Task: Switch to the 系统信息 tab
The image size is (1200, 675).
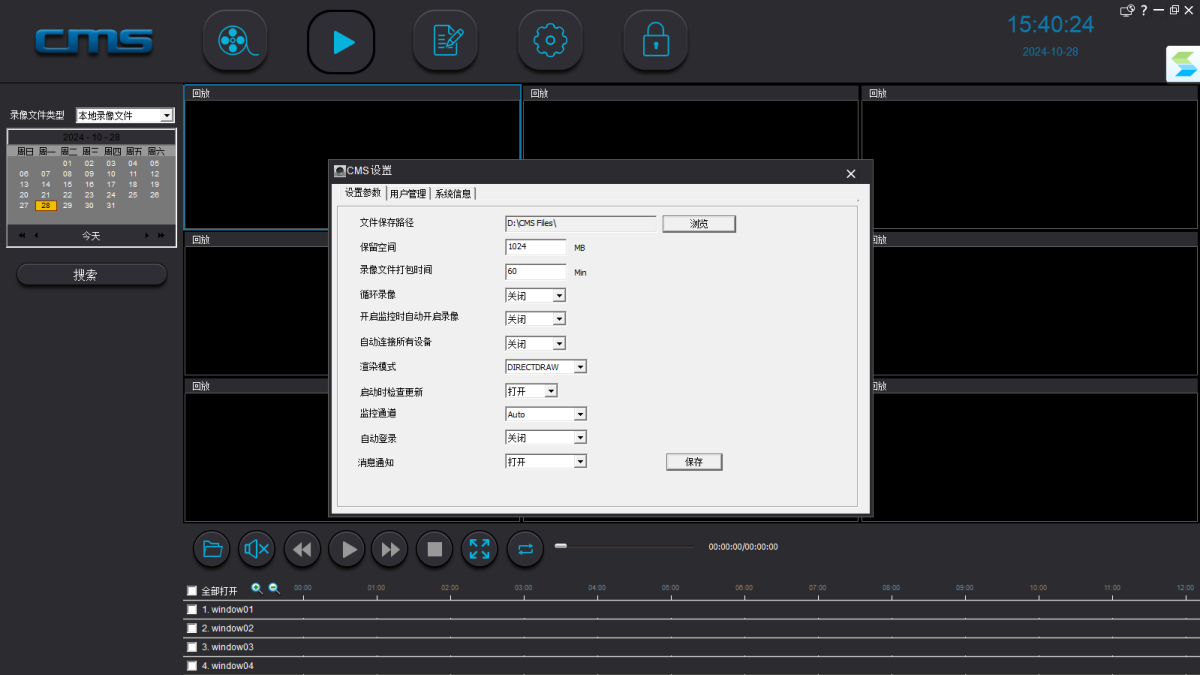Action: pos(453,194)
